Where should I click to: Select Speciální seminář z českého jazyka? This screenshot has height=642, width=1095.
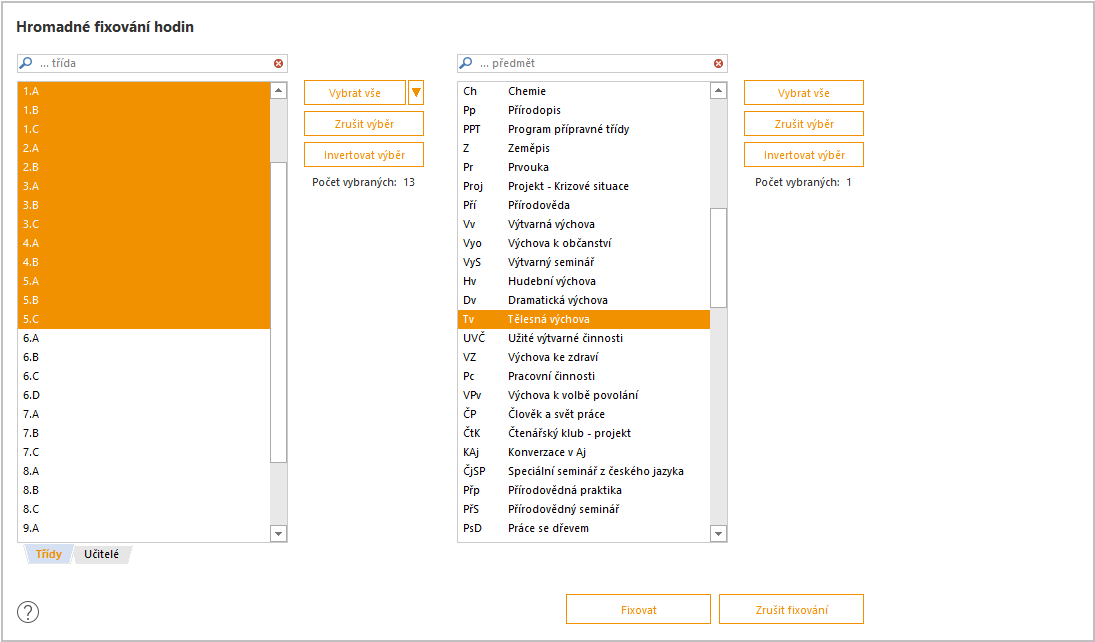click(585, 471)
